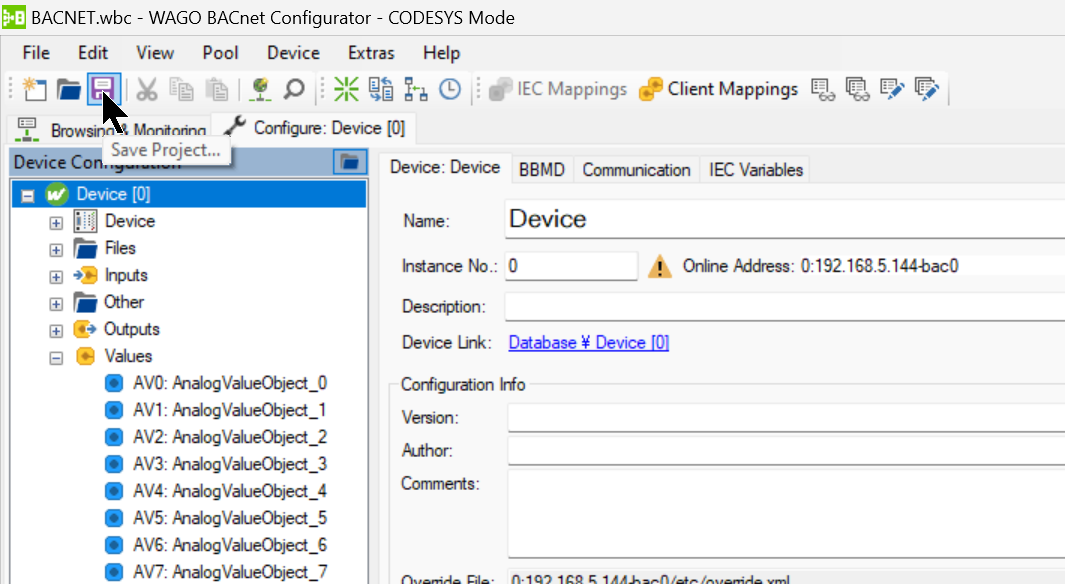Click the Name input field
The width and height of the screenshot is (1065, 584).
(x=785, y=219)
